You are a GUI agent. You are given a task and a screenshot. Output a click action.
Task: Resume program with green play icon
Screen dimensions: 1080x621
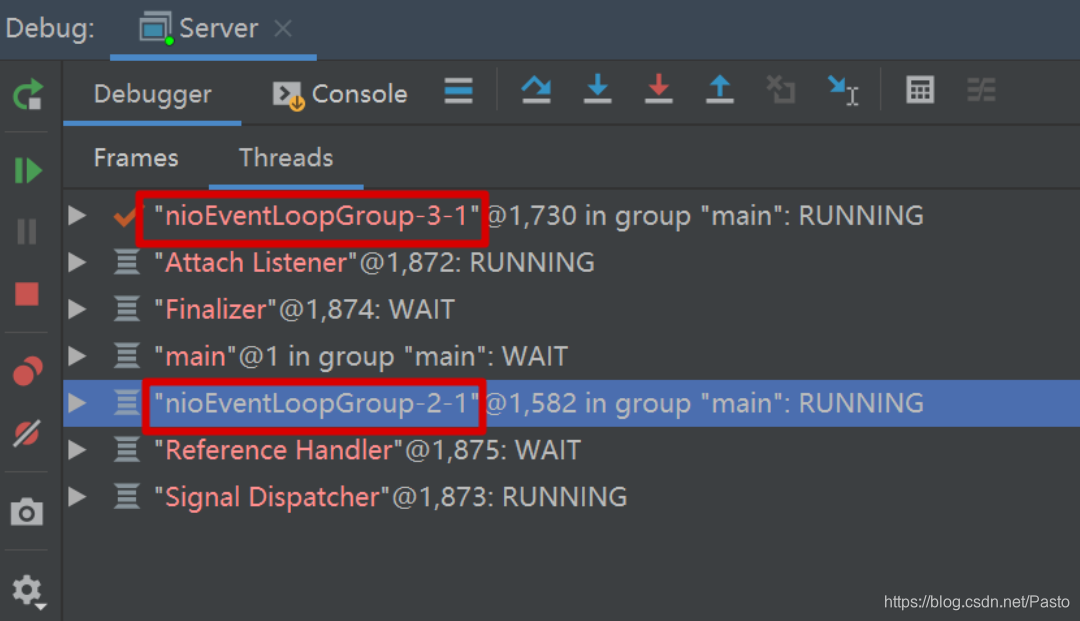coord(28,170)
